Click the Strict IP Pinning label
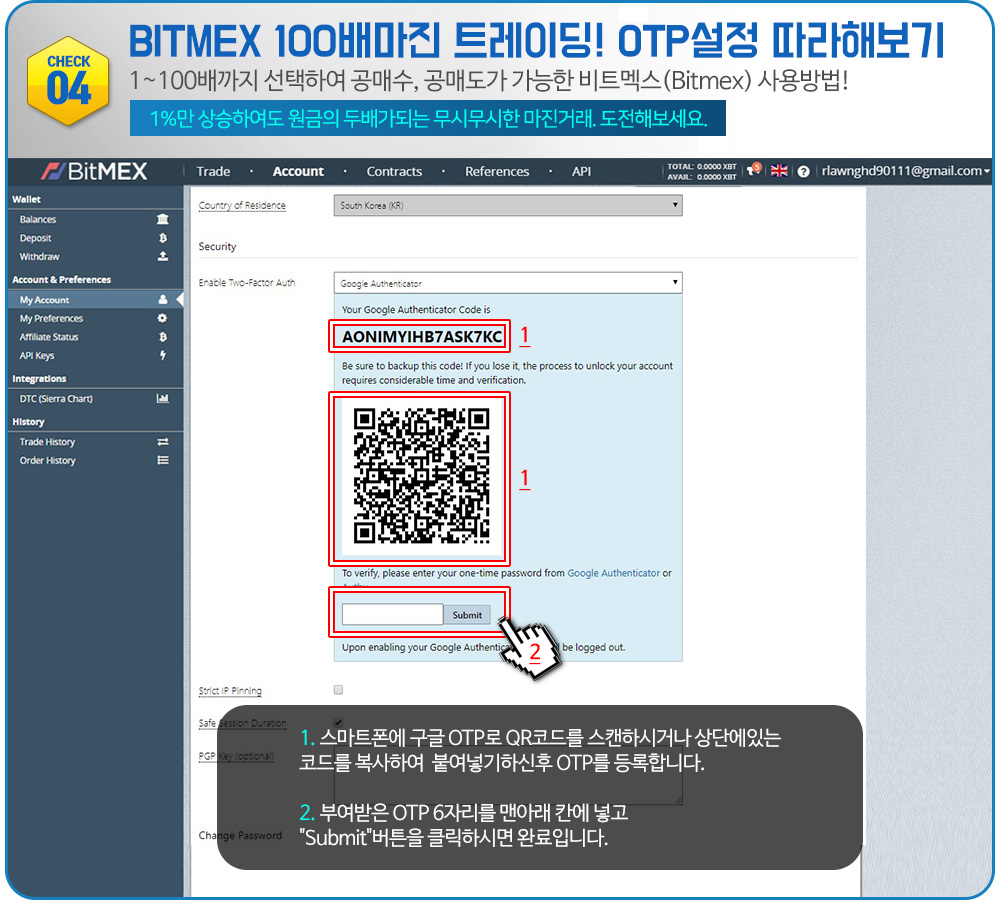1000x900 pixels. pyautogui.click(x=230, y=690)
